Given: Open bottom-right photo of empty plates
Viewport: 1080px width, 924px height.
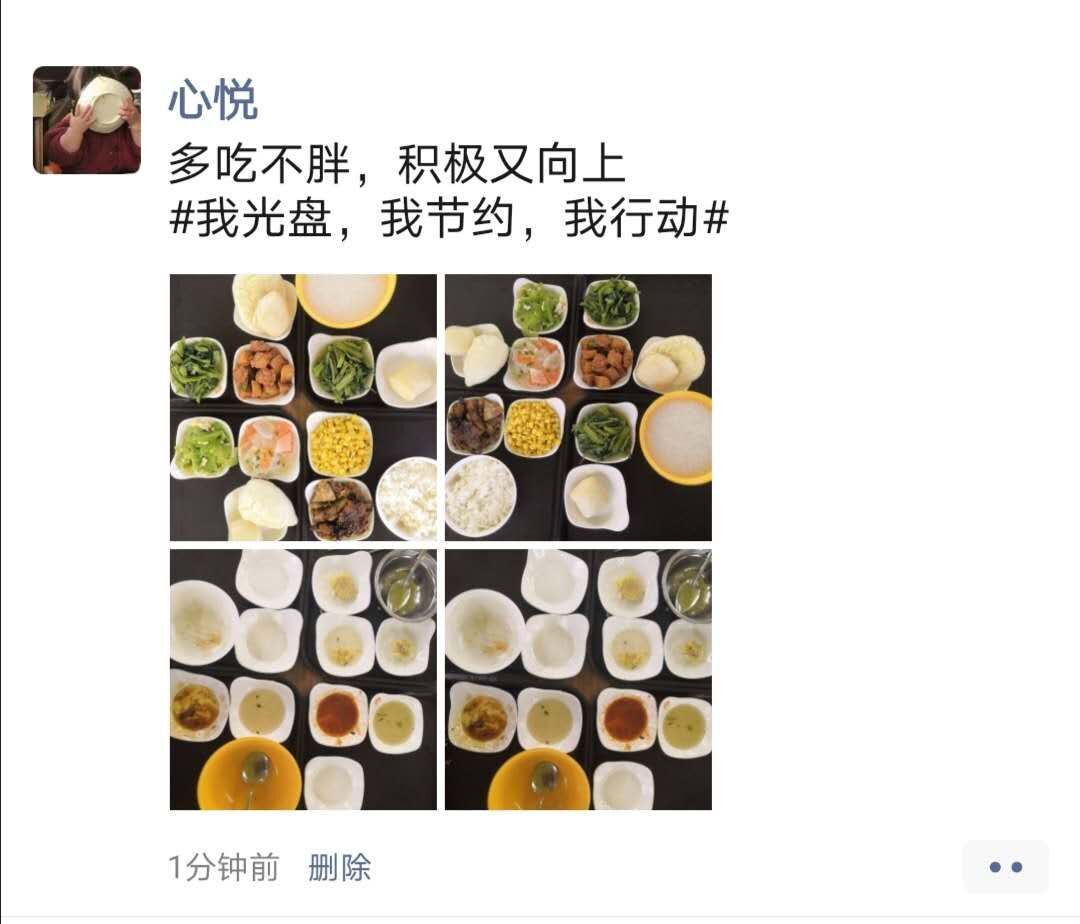Looking at the screenshot, I should [578, 679].
